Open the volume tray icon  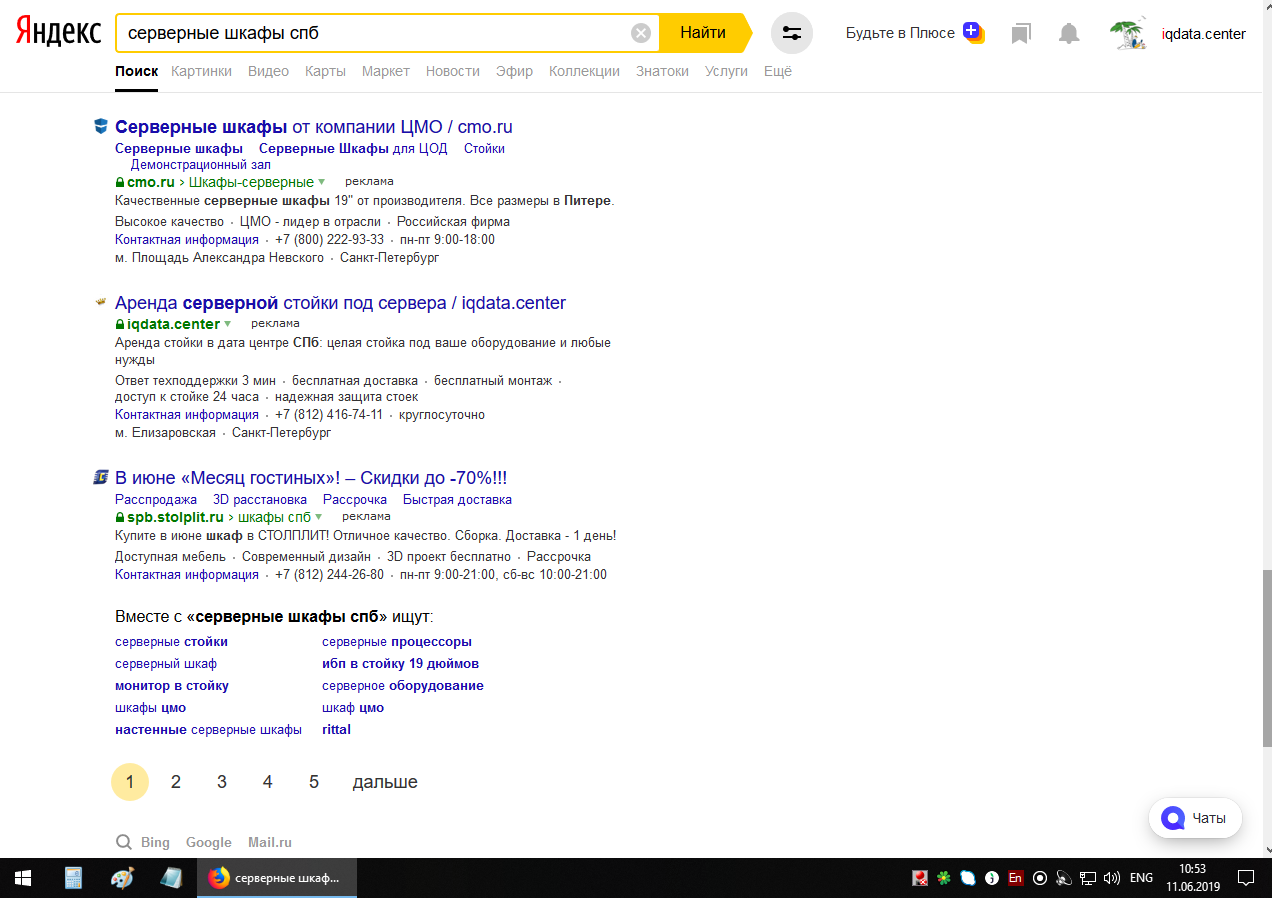click(x=1112, y=878)
